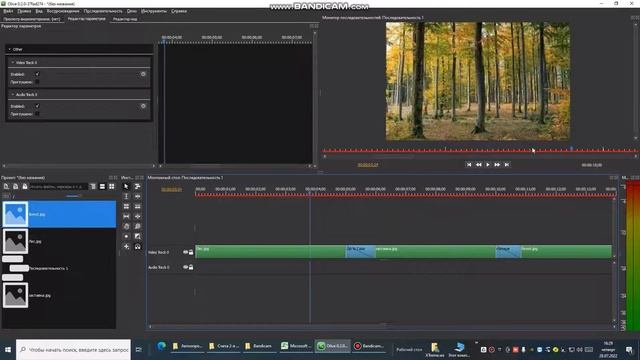Uncheck Enabled under Video Track 0
The image size is (640, 360).
point(37,74)
